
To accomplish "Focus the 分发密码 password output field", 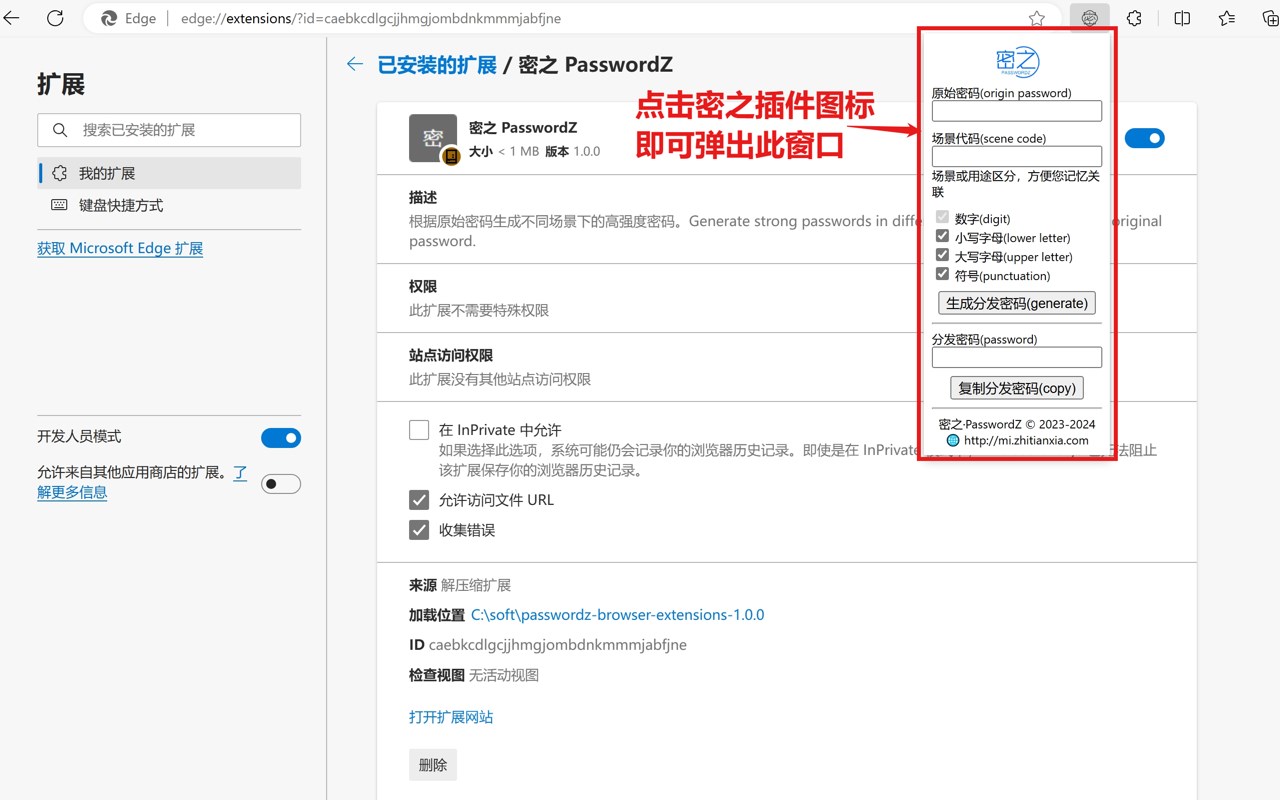I will click(x=1017, y=357).
